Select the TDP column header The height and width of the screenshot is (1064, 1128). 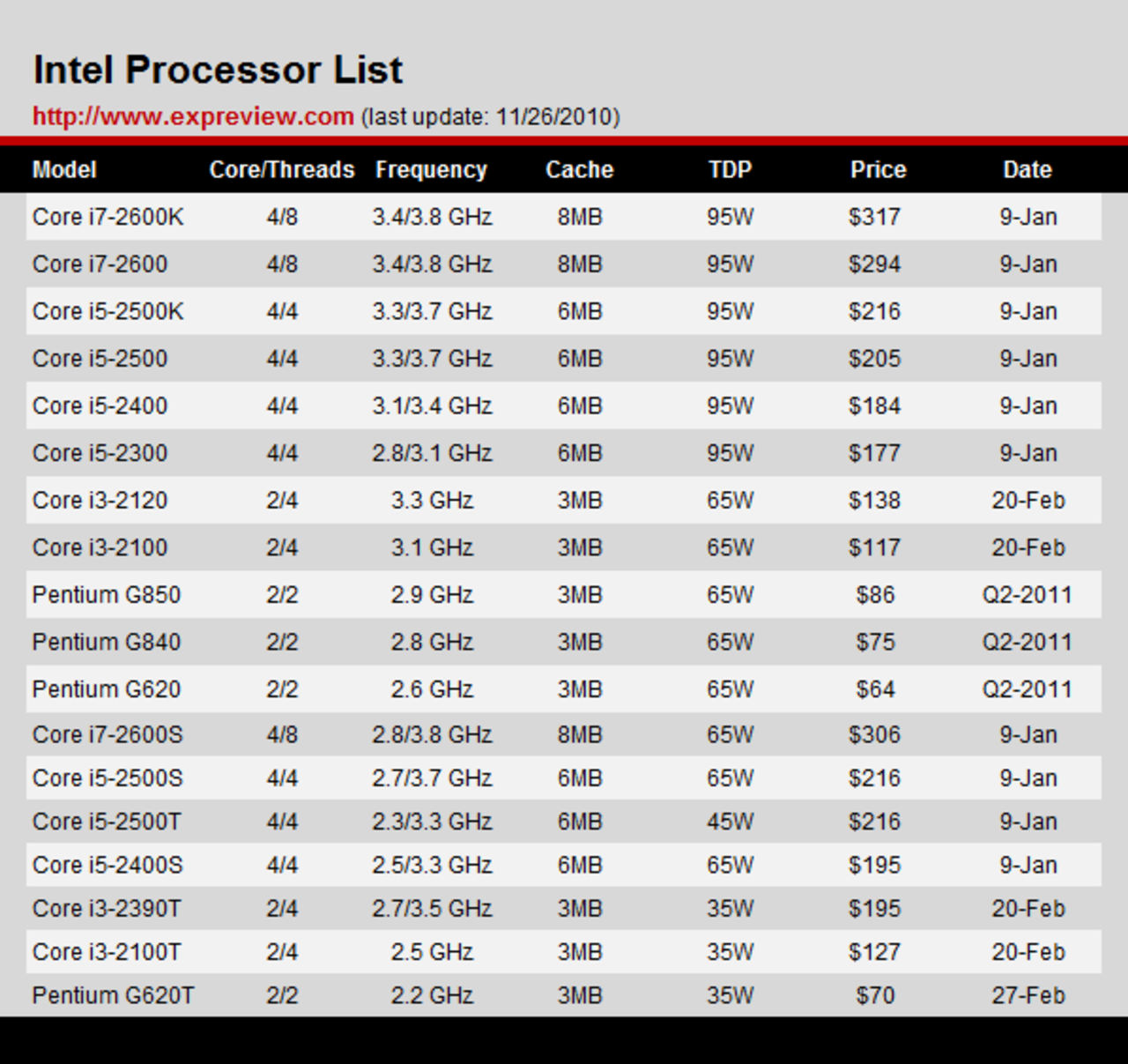tap(730, 169)
